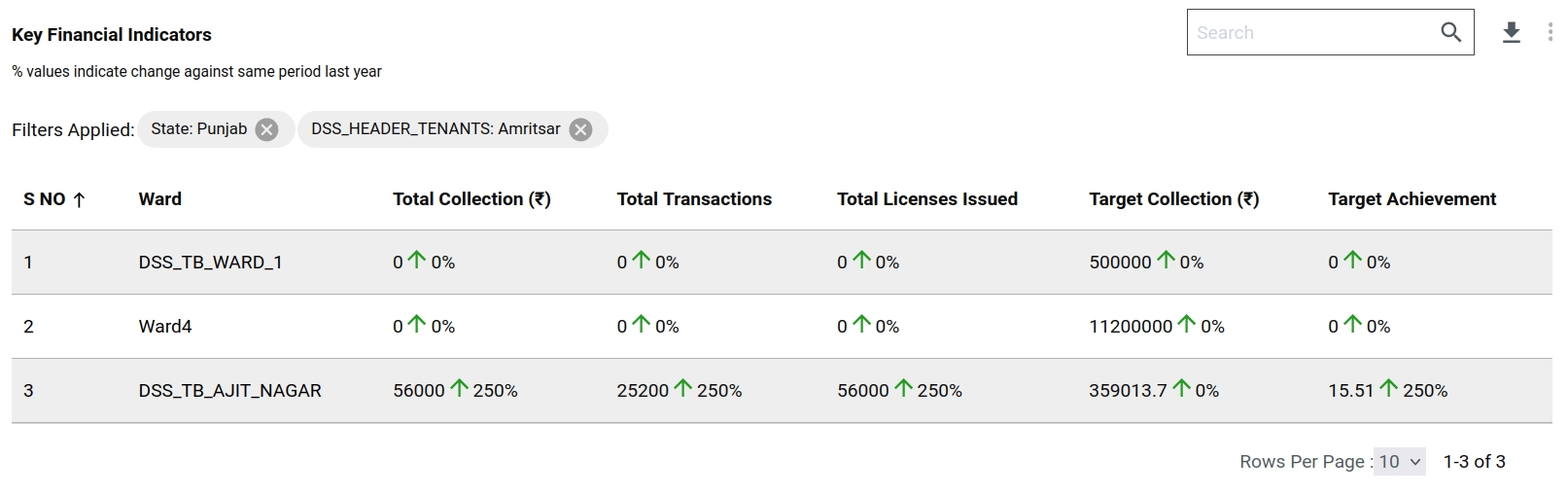Focus the Search input field

tap(1307, 32)
